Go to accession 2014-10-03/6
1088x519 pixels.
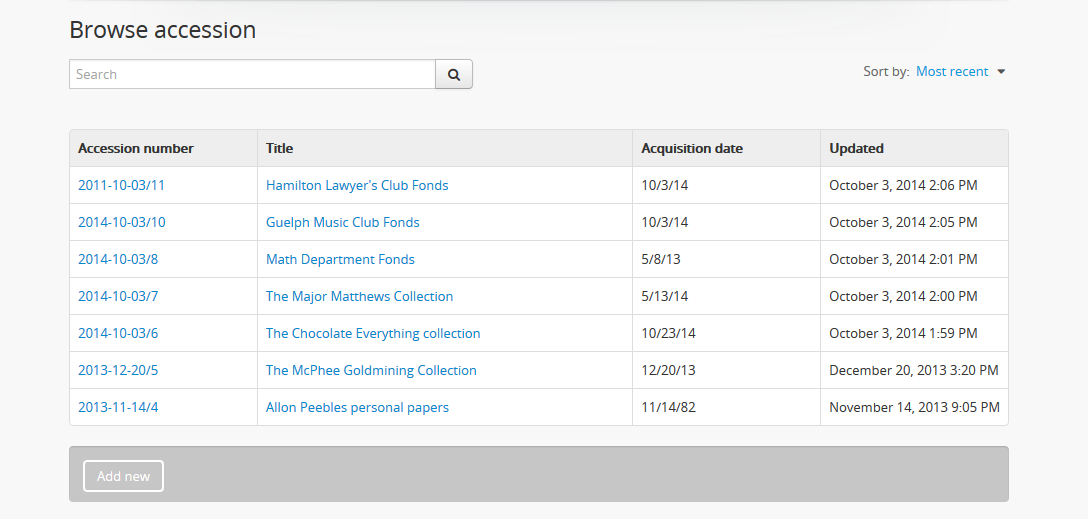(118, 333)
